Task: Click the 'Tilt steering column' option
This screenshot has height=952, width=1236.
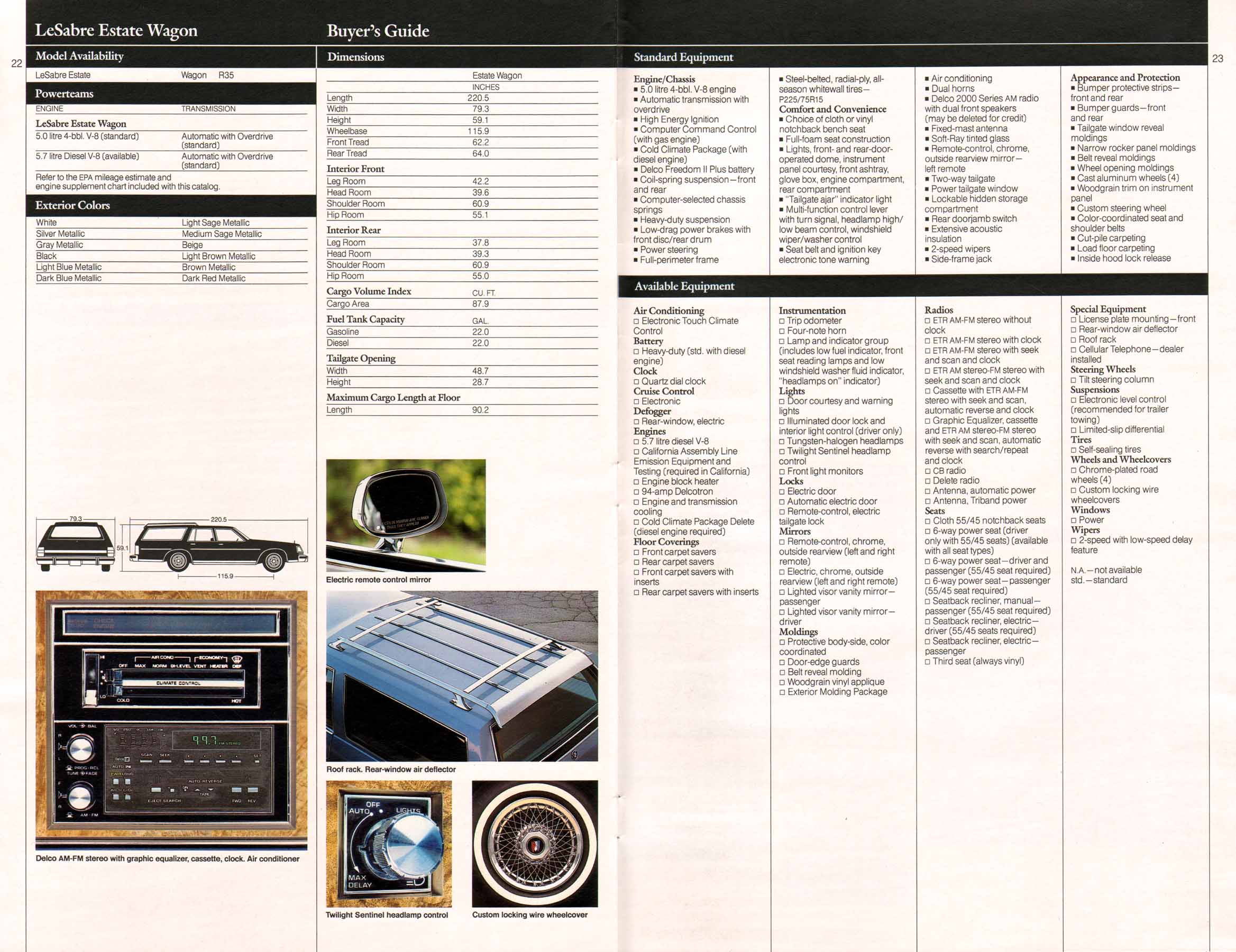Action: (1112, 380)
